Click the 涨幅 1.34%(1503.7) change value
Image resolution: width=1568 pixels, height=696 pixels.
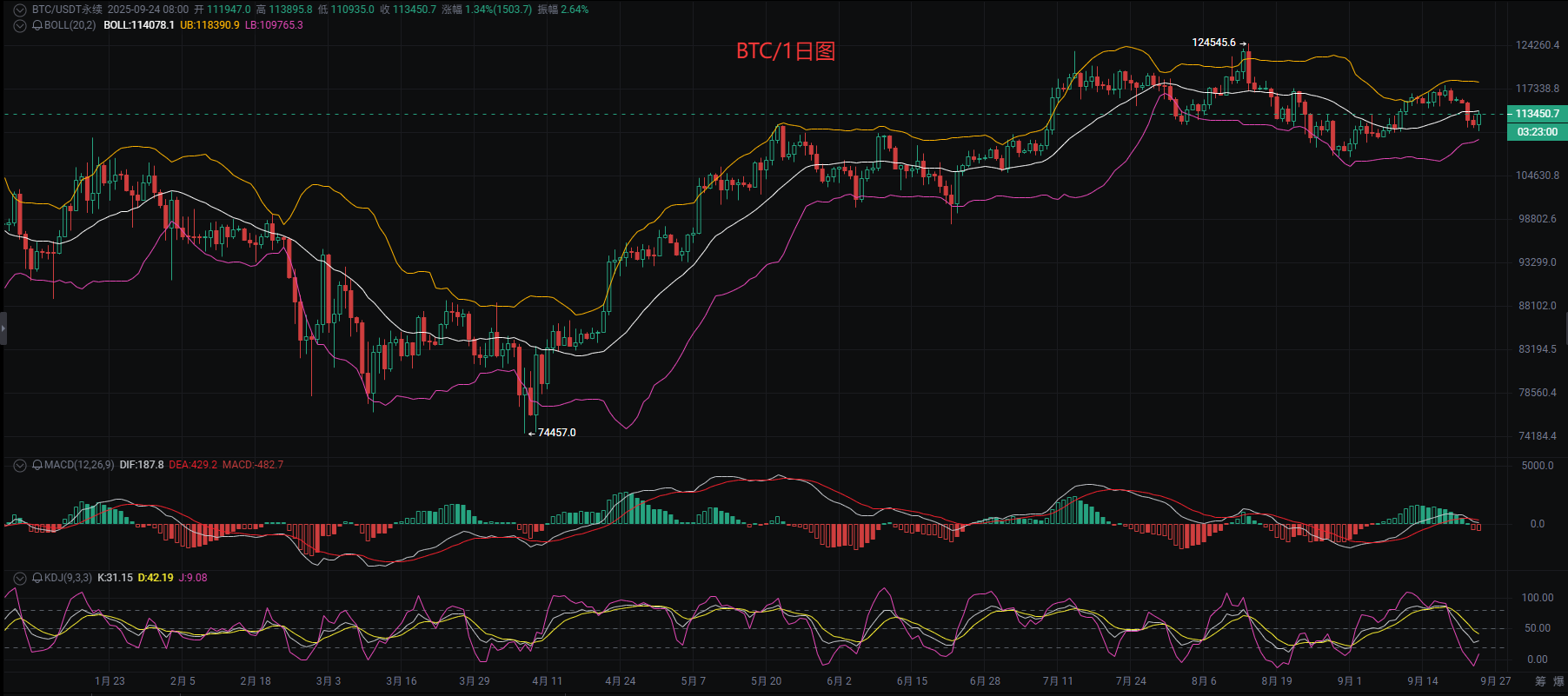(487, 10)
